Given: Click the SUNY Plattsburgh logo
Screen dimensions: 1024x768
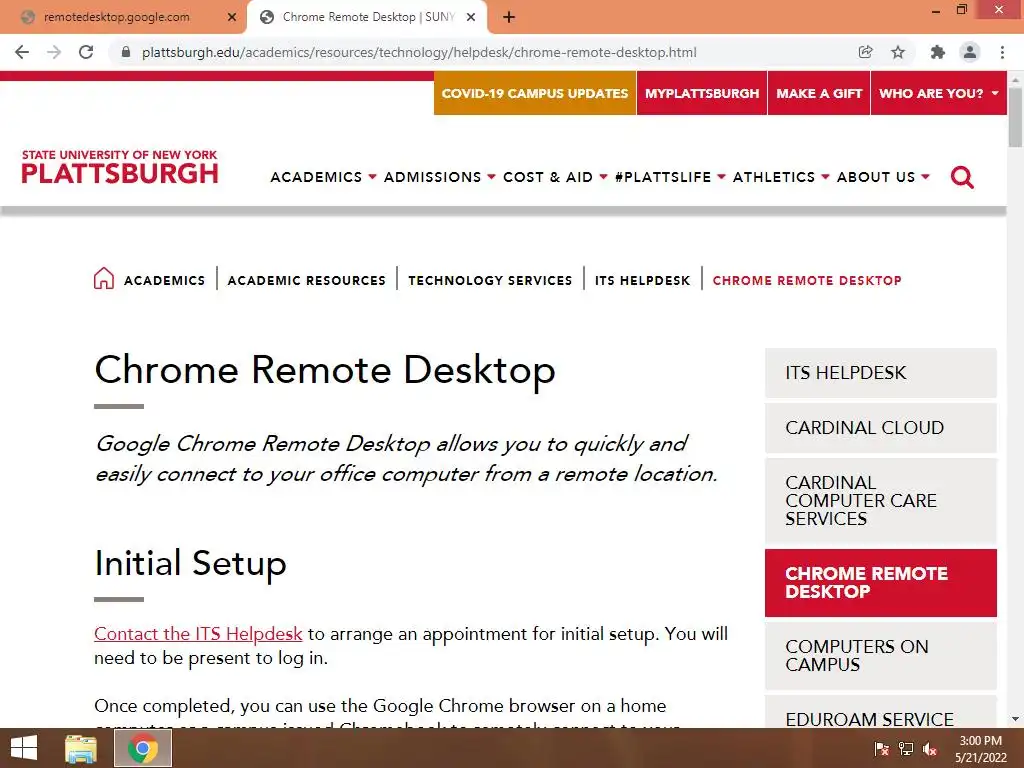Looking at the screenshot, I should [x=120, y=167].
